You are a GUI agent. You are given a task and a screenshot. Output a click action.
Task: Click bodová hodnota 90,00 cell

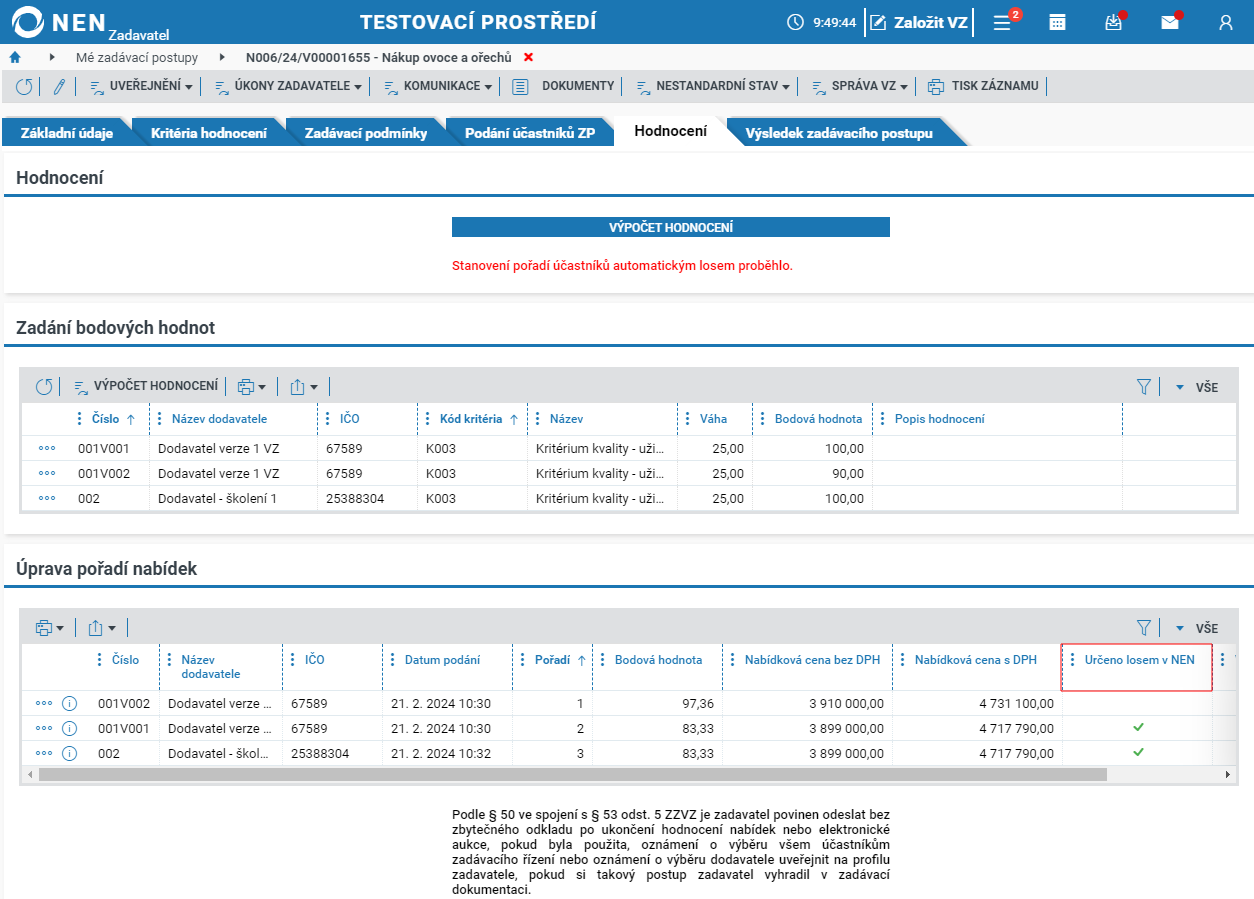[x=812, y=473]
